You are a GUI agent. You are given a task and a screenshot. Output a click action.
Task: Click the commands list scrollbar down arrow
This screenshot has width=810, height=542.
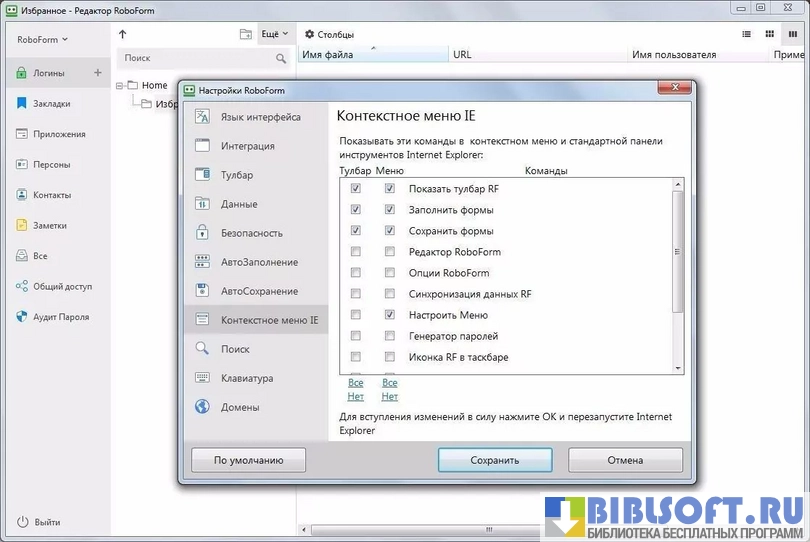click(678, 368)
